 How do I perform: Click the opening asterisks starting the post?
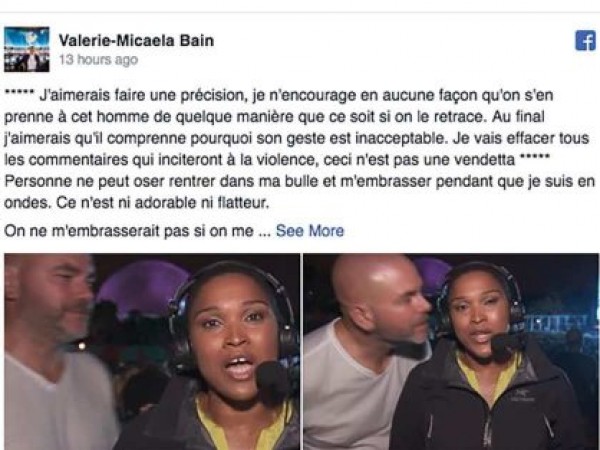click(19, 92)
